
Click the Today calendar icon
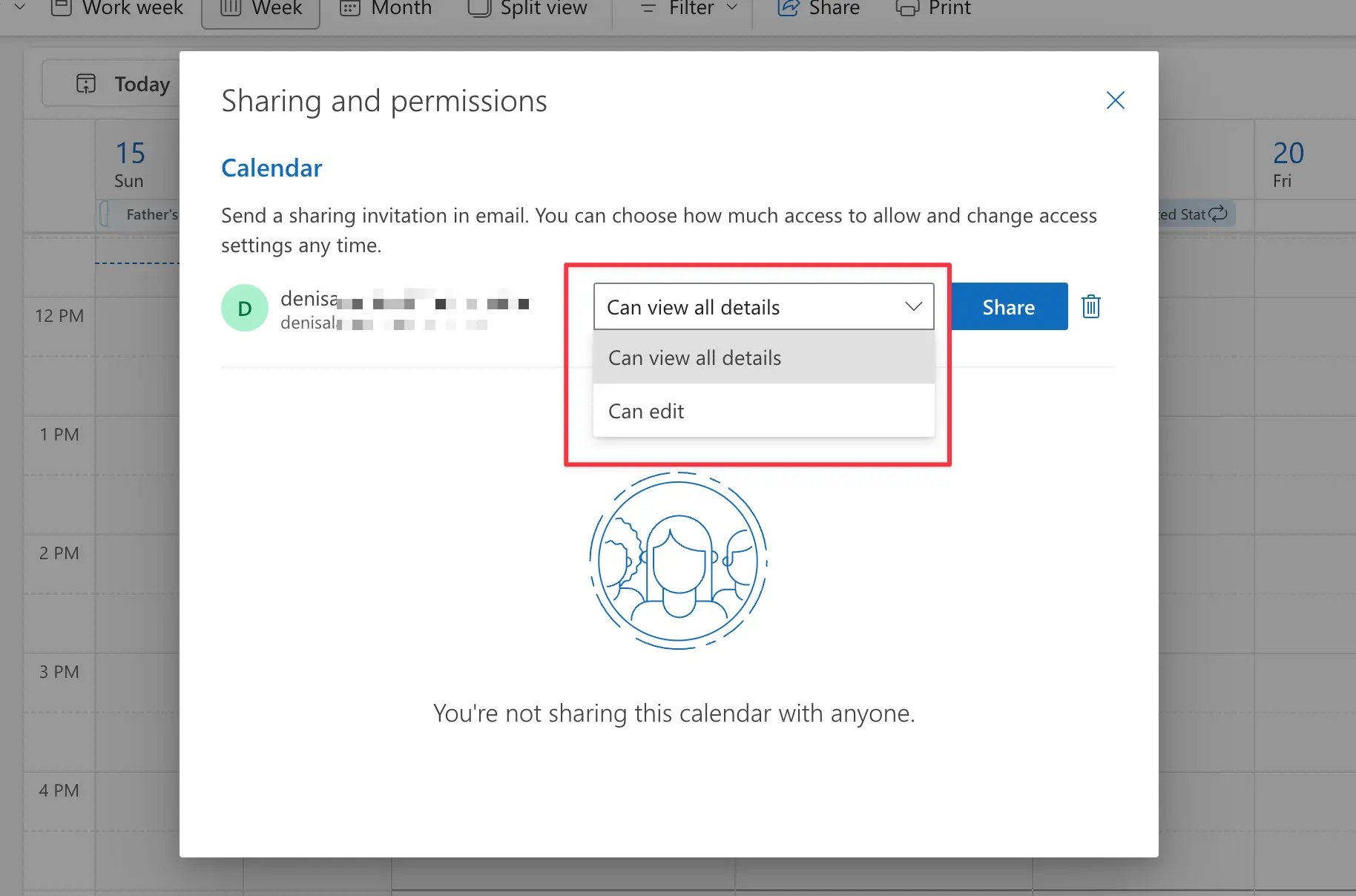pos(86,84)
